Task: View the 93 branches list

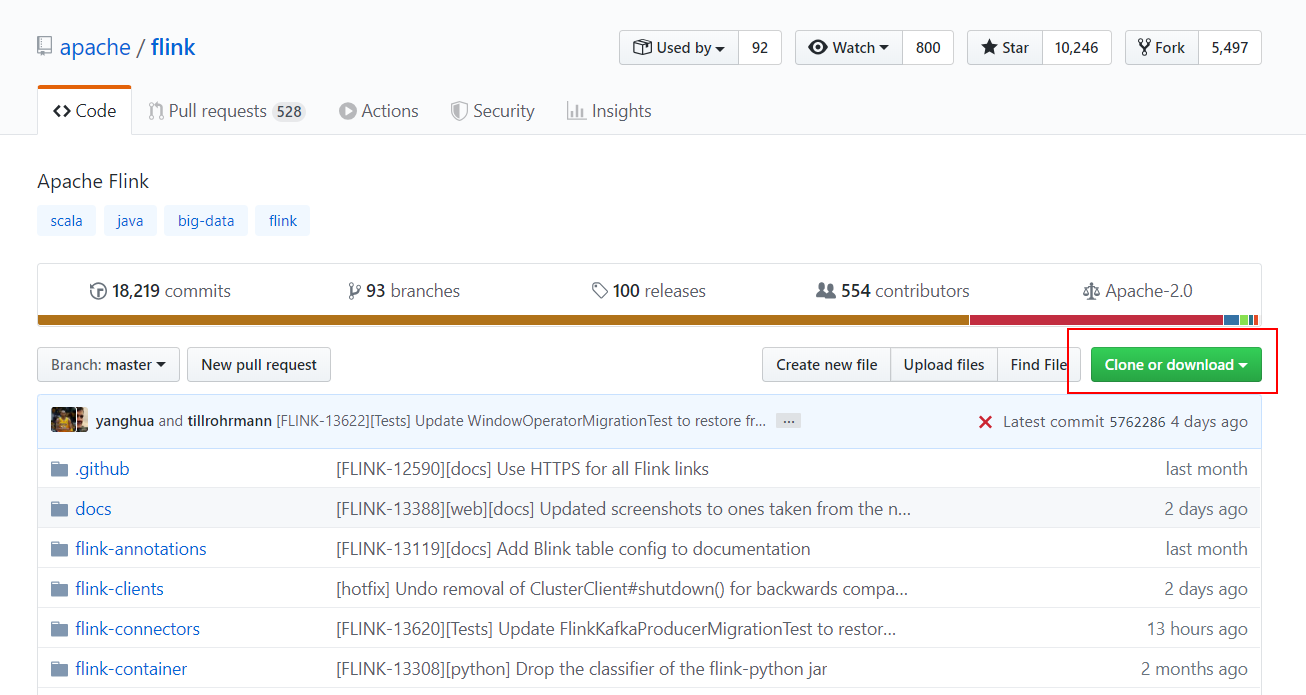Action: tap(404, 291)
